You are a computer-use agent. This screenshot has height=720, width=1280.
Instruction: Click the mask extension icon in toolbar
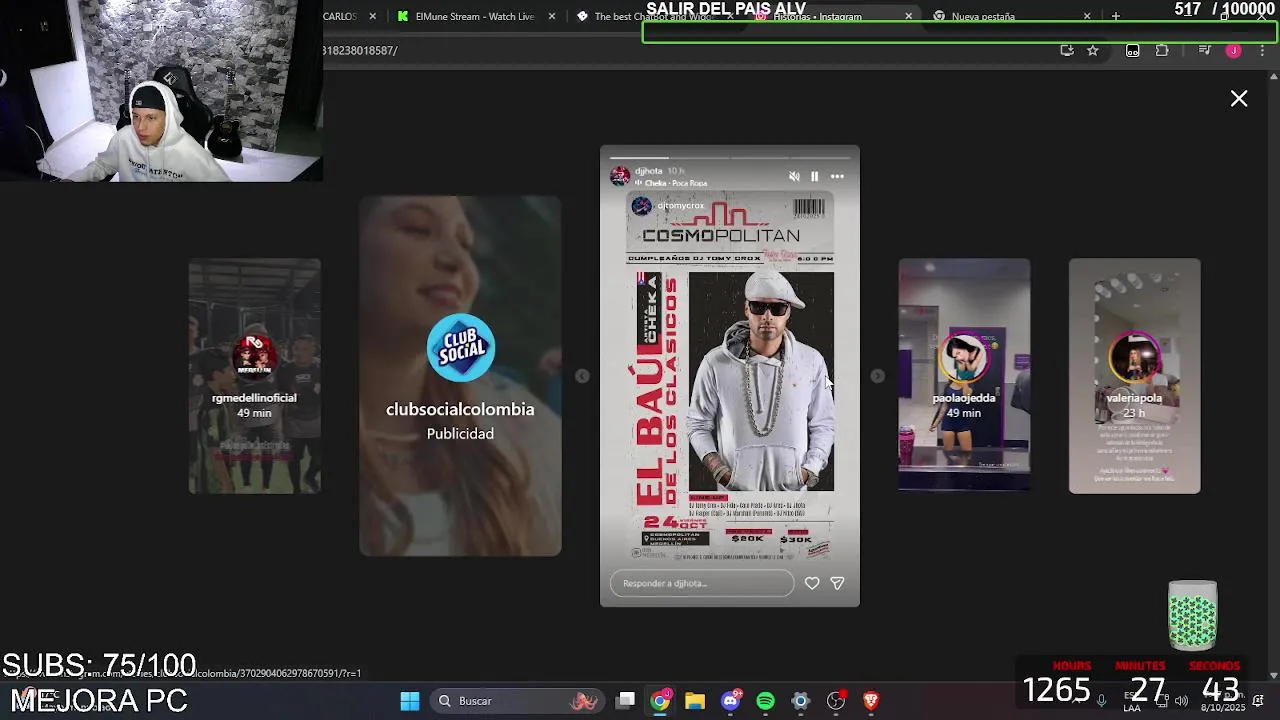1133,50
